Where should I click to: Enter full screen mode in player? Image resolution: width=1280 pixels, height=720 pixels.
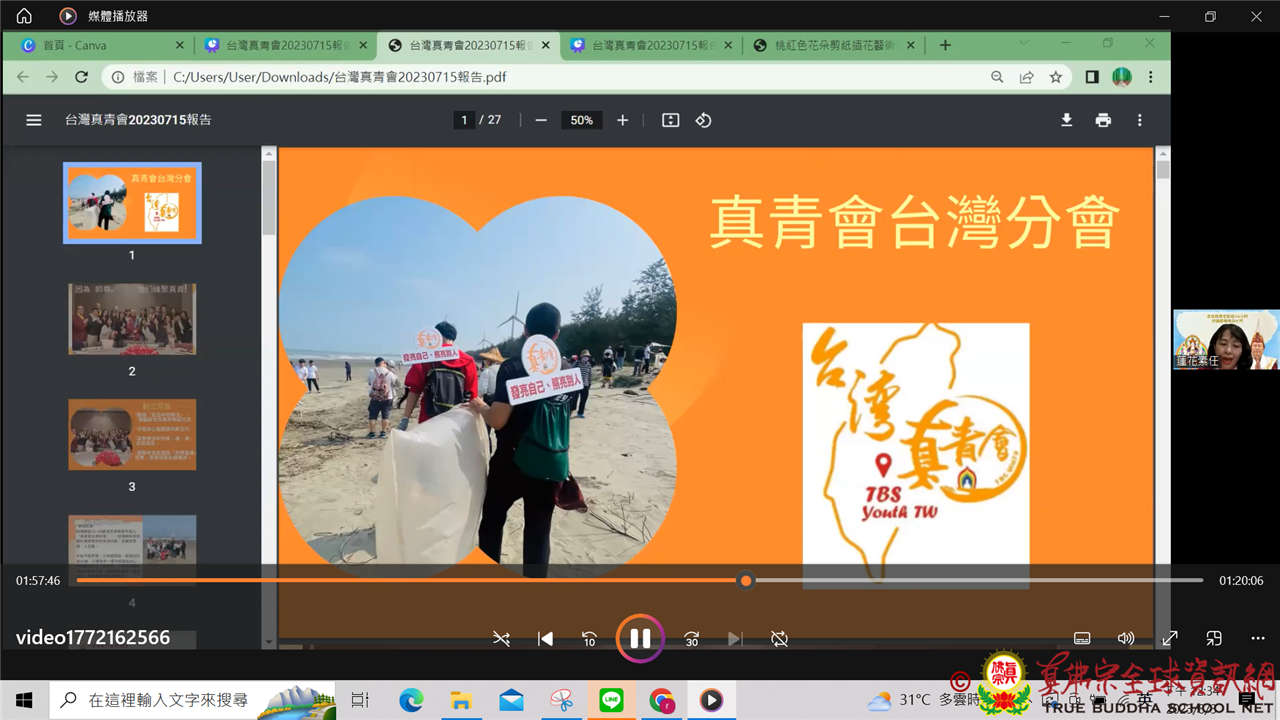(x=1169, y=638)
